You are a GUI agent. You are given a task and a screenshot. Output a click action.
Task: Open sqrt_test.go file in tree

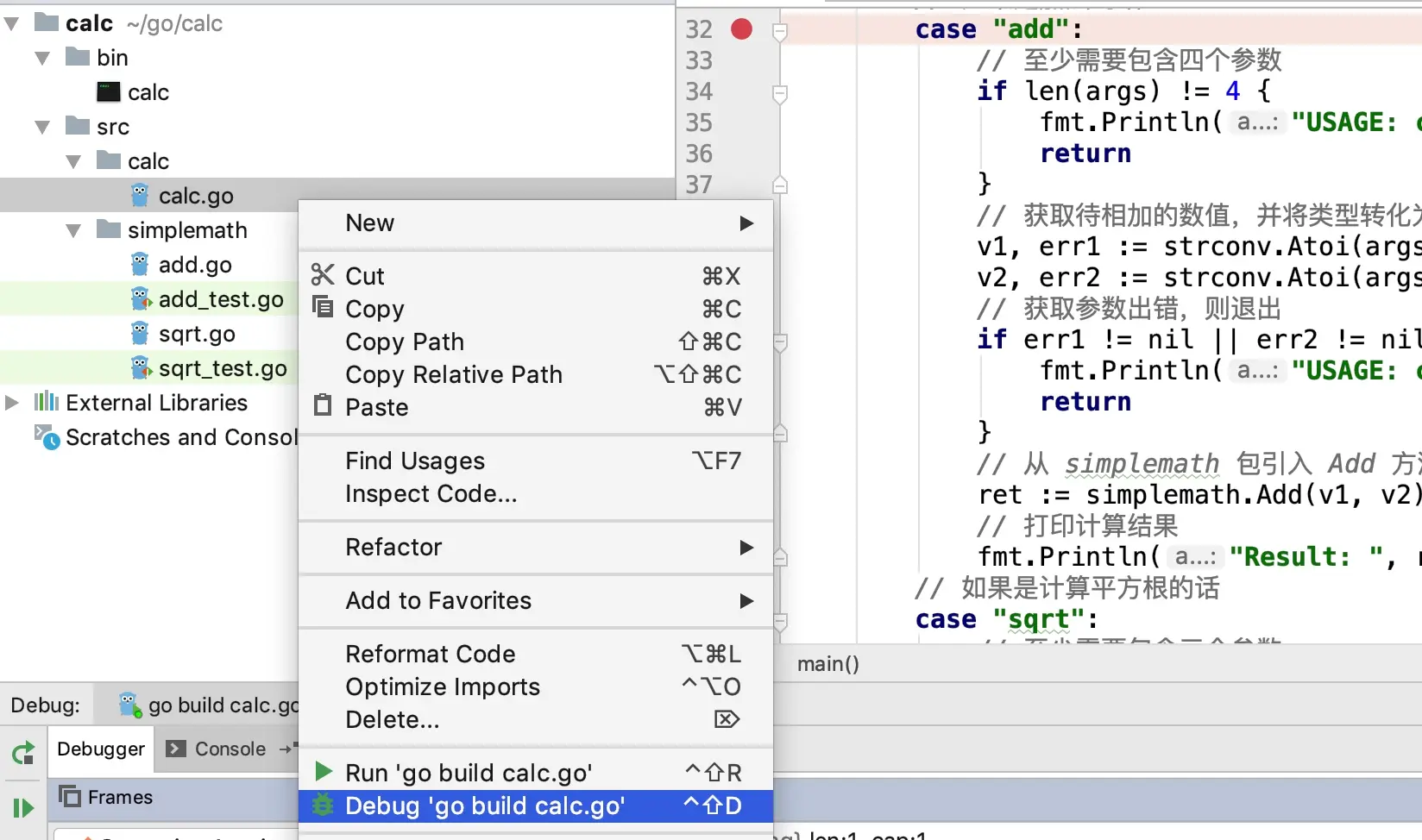tap(223, 368)
